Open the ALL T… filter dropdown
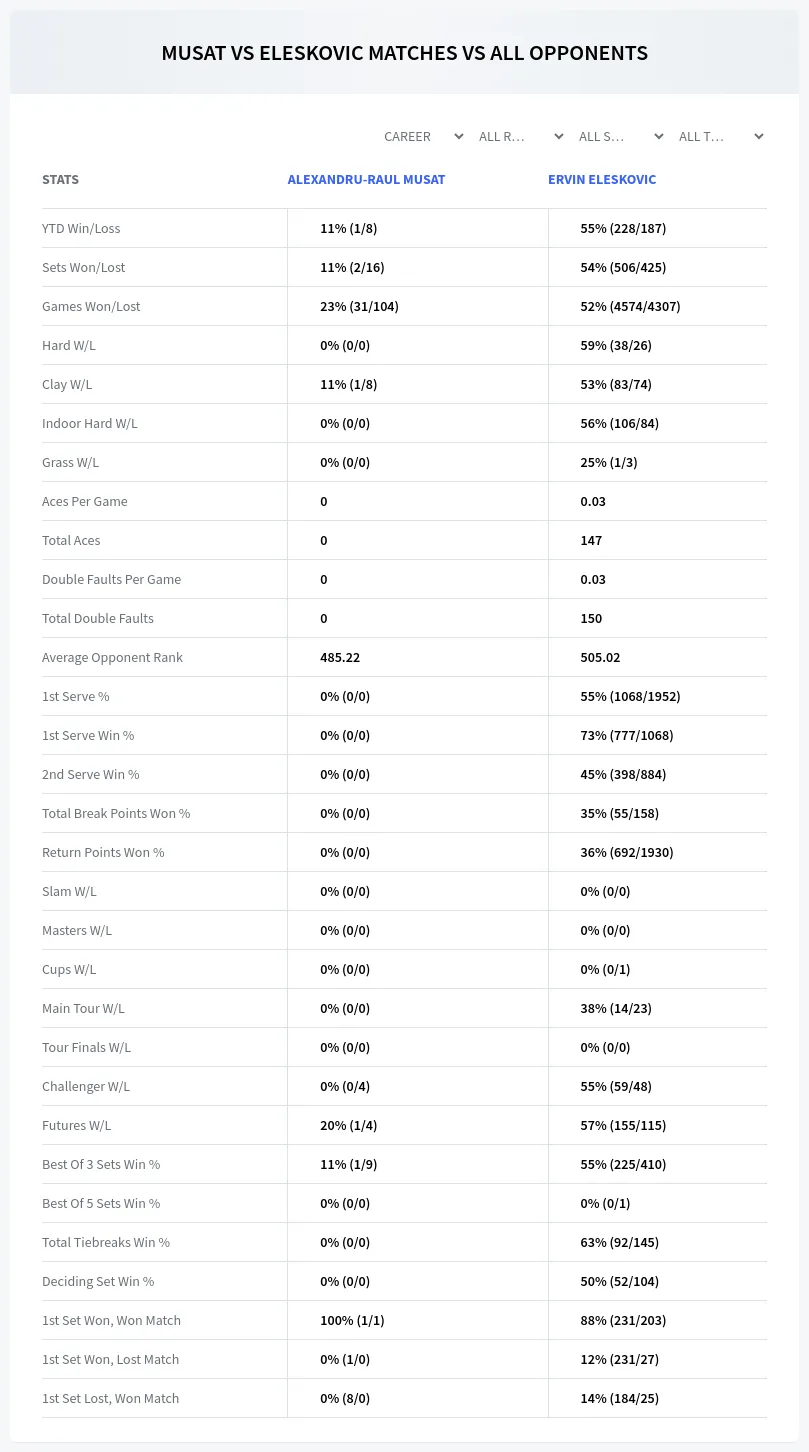 pyautogui.click(x=720, y=136)
